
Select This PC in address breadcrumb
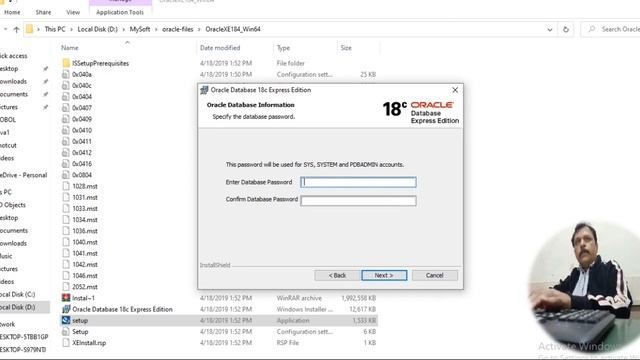(55, 29)
